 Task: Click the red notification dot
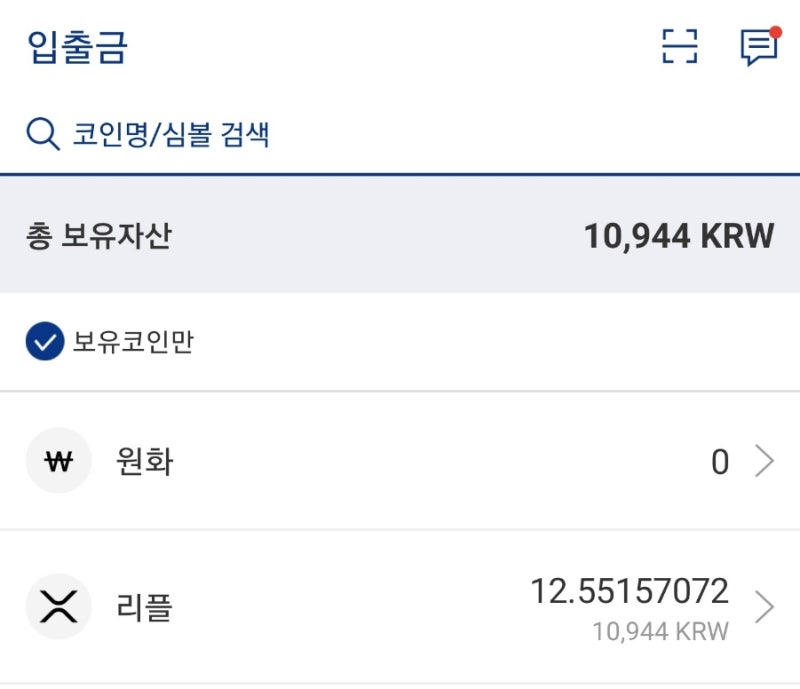(776, 32)
